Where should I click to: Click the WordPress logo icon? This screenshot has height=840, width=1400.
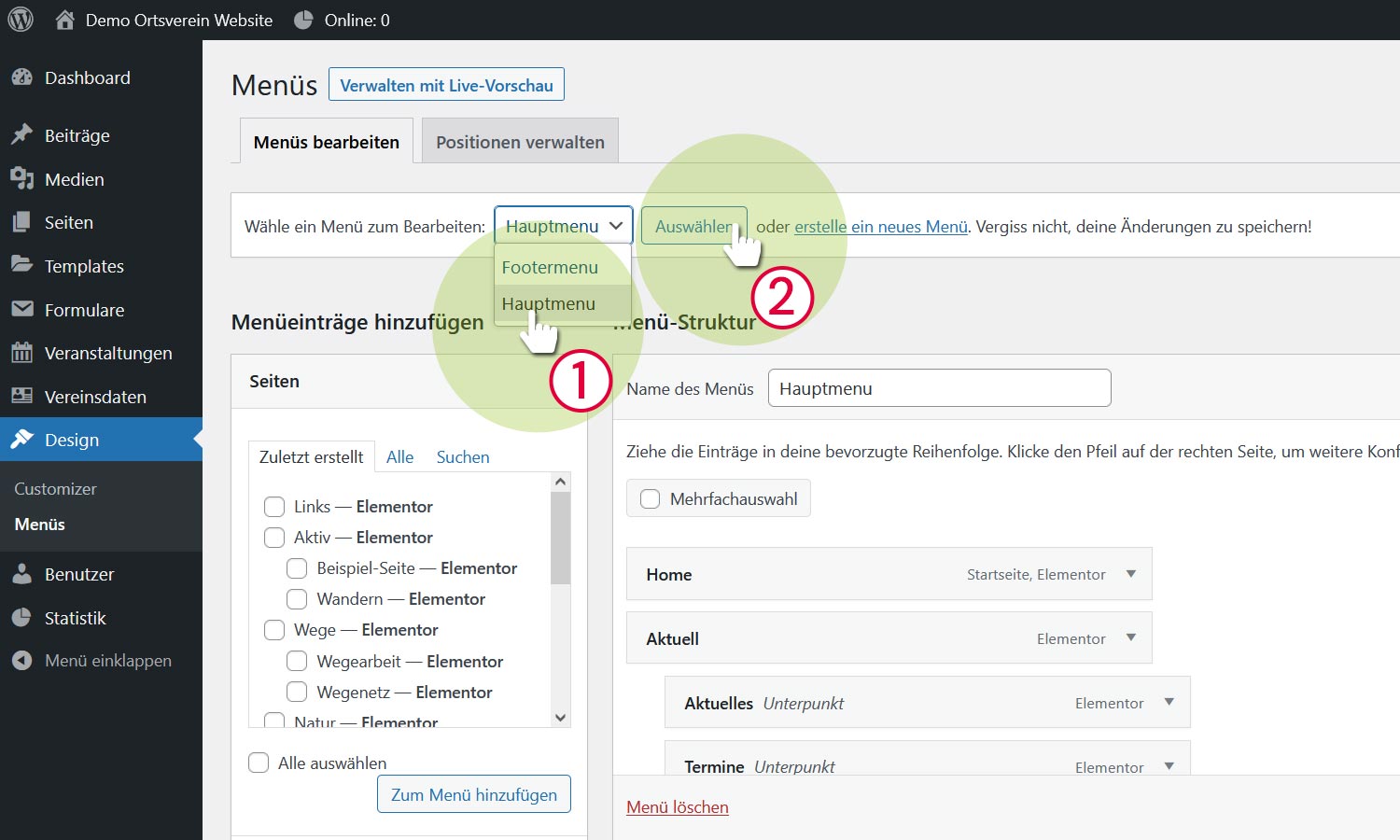coord(21,20)
